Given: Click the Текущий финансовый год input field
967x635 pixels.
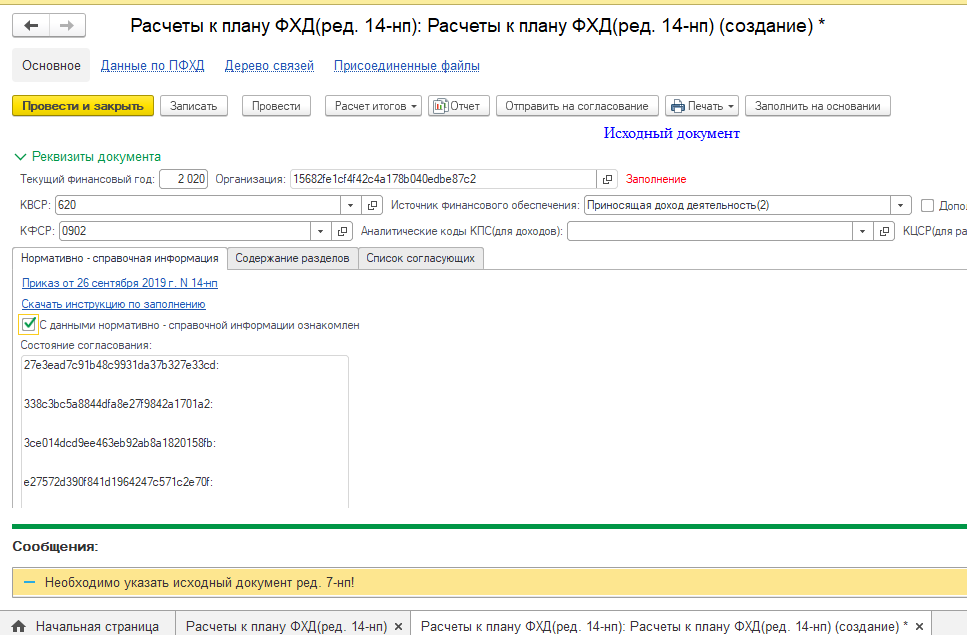Looking at the screenshot, I should click(183, 179).
